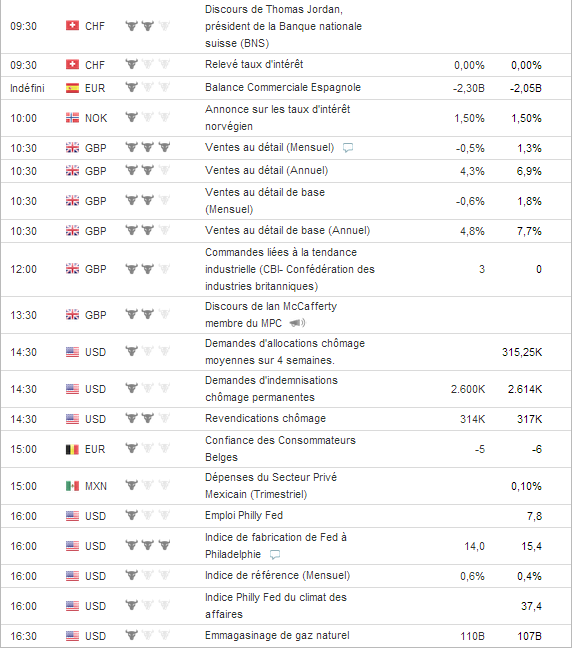Click the Norwegian flag next to NOK
Image resolution: width=573 pixels, height=649 pixels.
tap(72, 118)
